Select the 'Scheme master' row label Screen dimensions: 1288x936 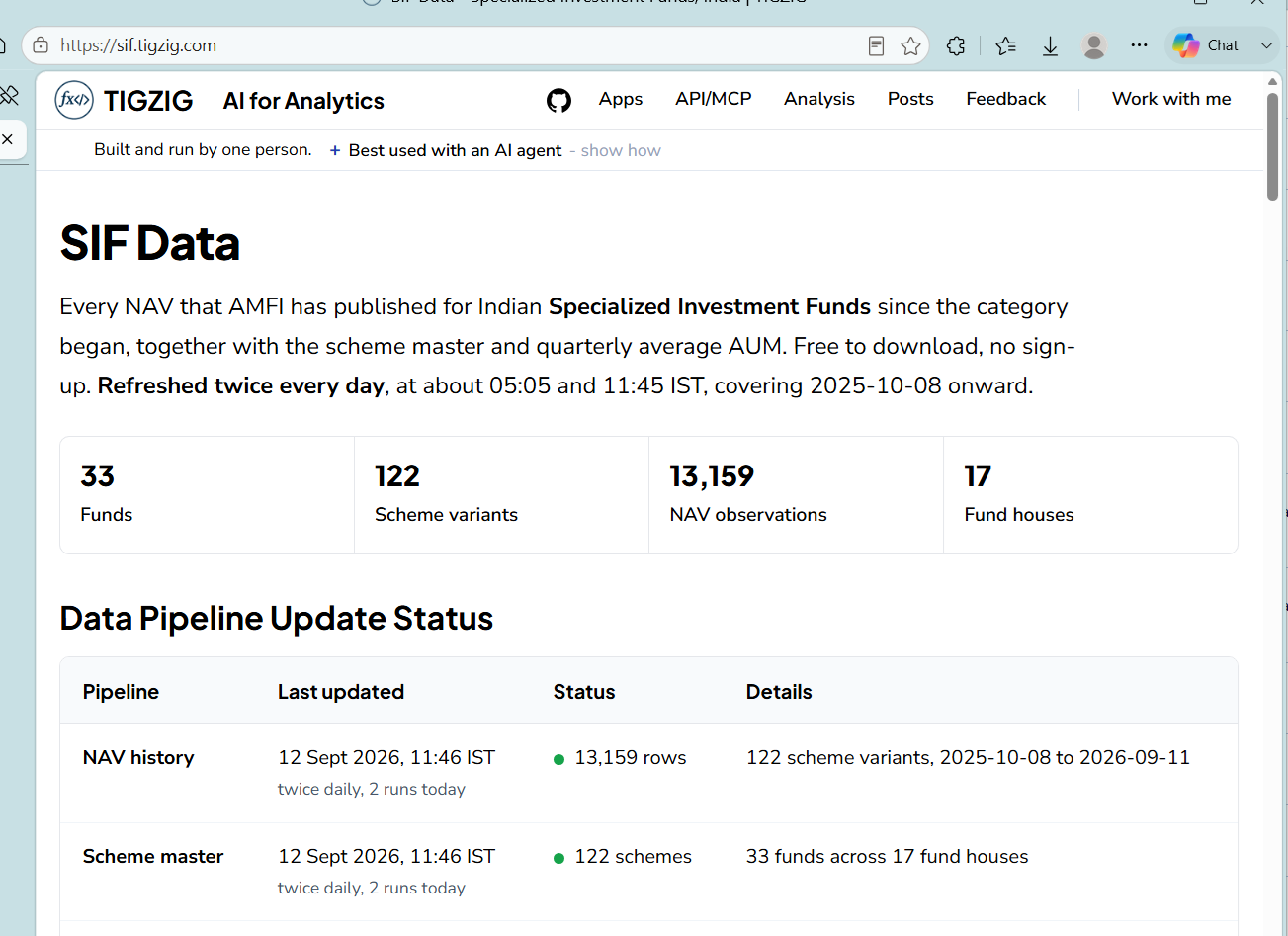point(153,856)
